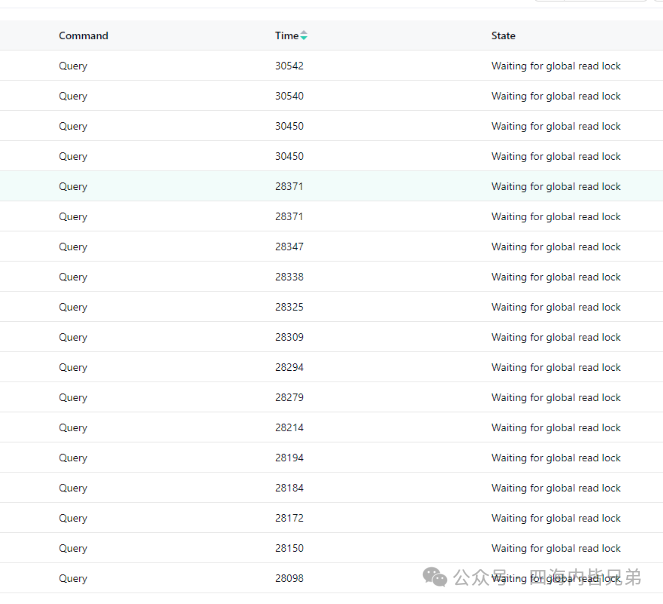Click Query in the row with time 28214

(x=73, y=428)
